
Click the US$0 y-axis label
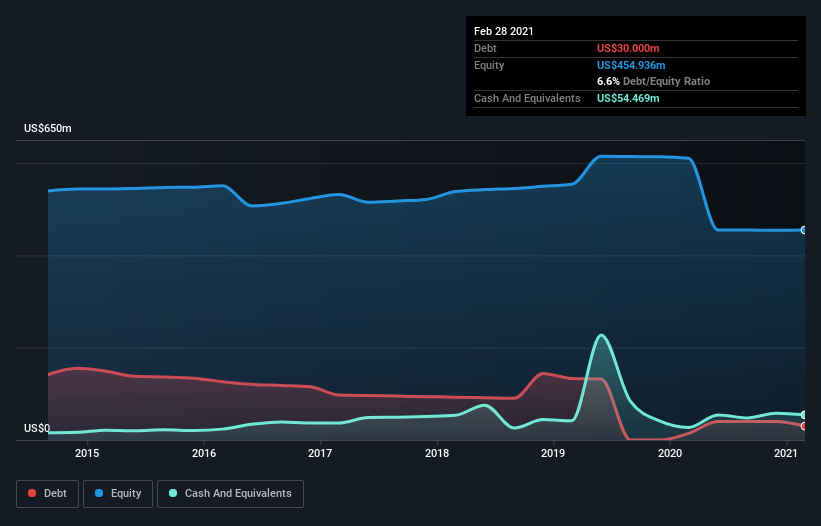pos(37,428)
